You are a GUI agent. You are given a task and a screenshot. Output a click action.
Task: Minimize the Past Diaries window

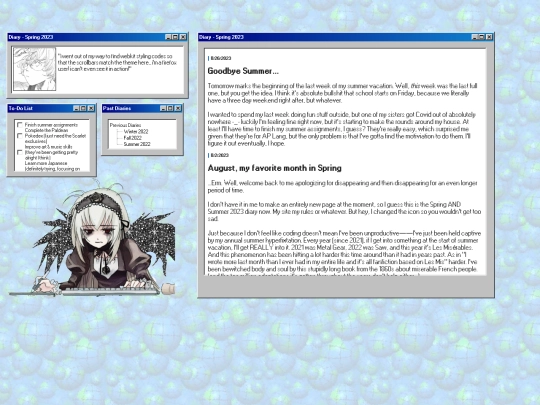[163, 108]
